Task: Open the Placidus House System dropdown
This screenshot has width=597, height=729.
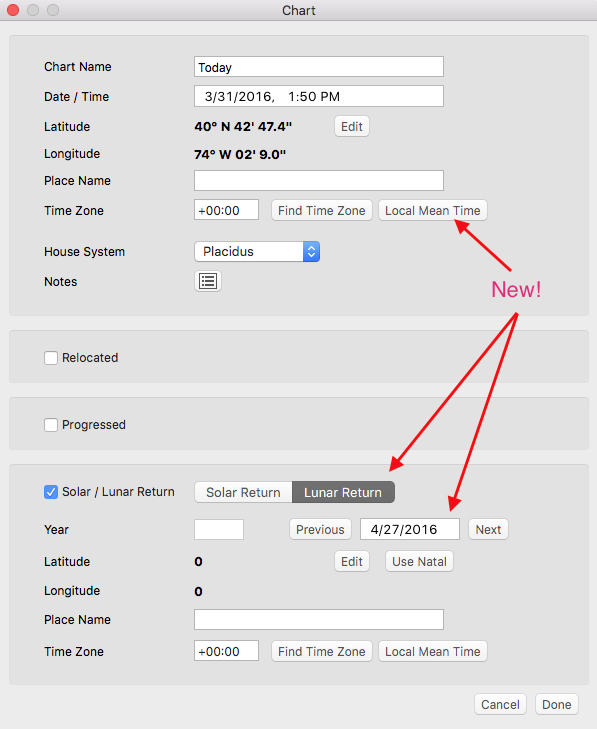Action: pos(257,252)
